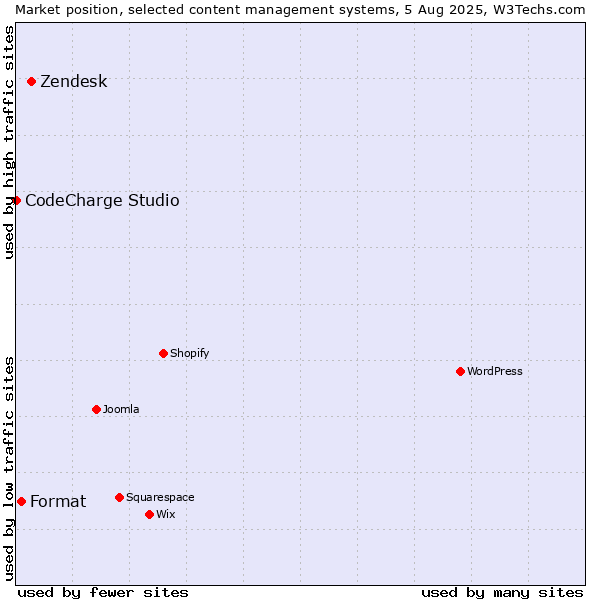Click the Shopify red diamond marker
The image size is (600, 600).
(163, 353)
